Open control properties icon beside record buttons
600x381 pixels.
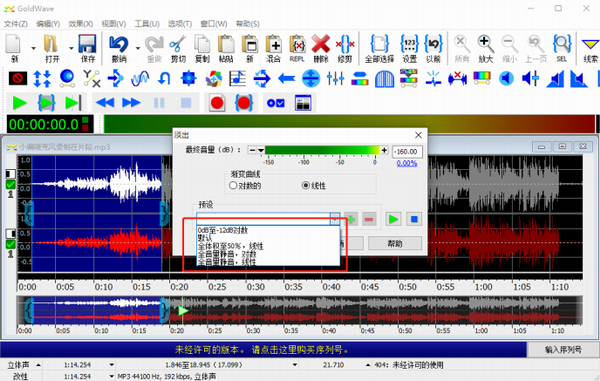[x=276, y=103]
